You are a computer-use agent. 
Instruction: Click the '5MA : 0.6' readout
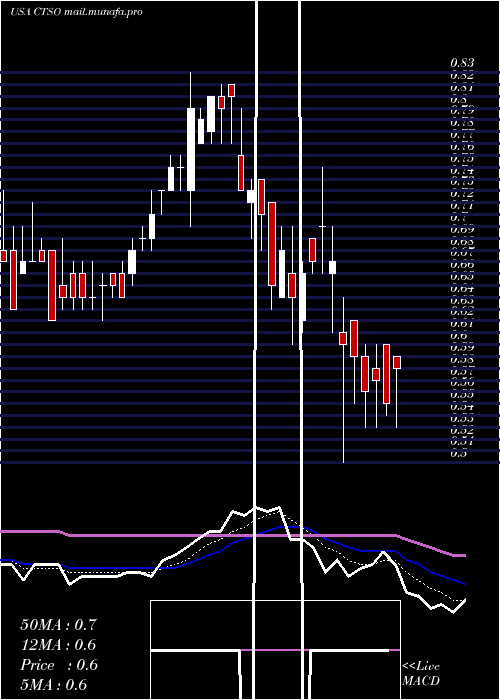[x=54, y=685]
